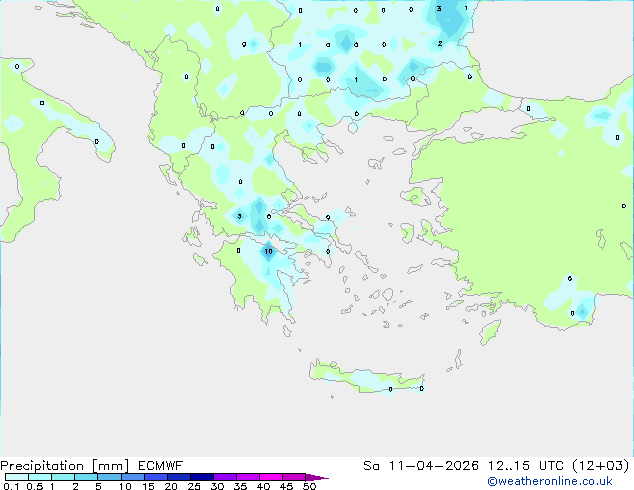Viewport: 634px width, 490px height.
Task: Click the 'Sa 11-04-2026' date text
Action: coord(421,466)
